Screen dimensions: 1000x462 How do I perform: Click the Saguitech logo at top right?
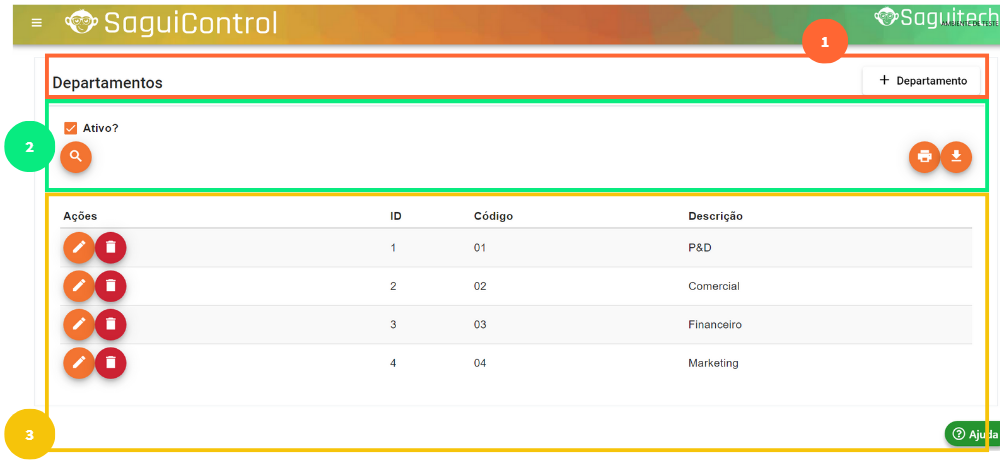tap(922, 18)
